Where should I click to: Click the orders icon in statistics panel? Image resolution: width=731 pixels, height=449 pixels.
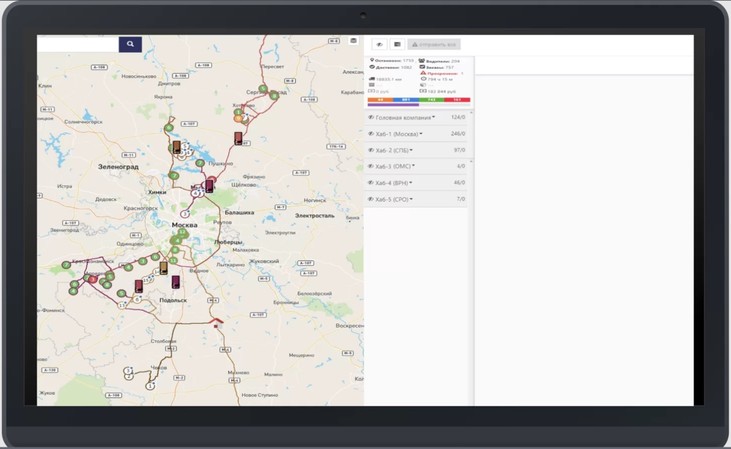tap(422, 67)
